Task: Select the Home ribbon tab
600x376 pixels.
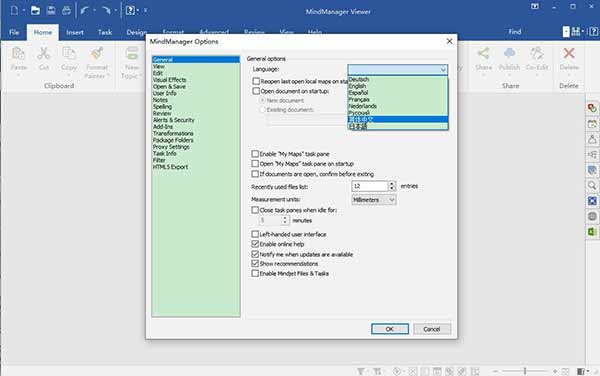Action: point(43,33)
